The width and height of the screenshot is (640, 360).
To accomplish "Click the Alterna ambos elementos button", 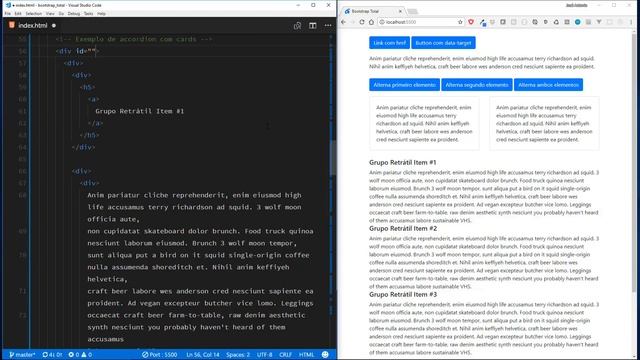I will [x=548, y=85].
